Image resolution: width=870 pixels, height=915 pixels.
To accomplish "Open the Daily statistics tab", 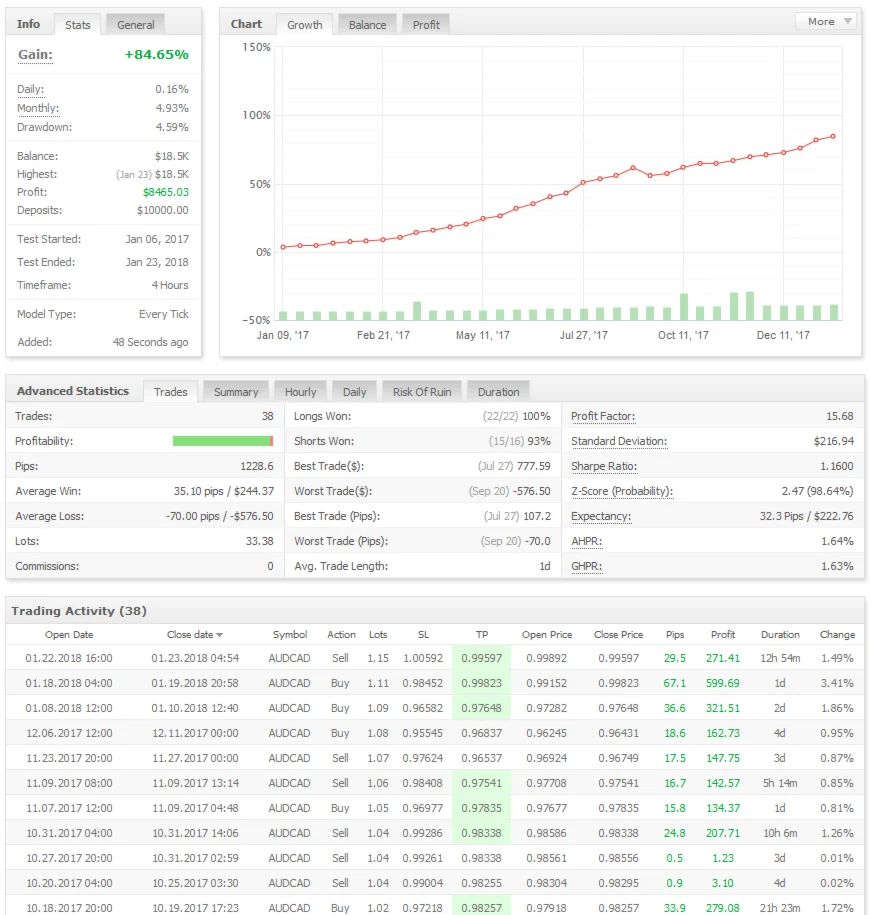I will pyautogui.click(x=354, y=392).
